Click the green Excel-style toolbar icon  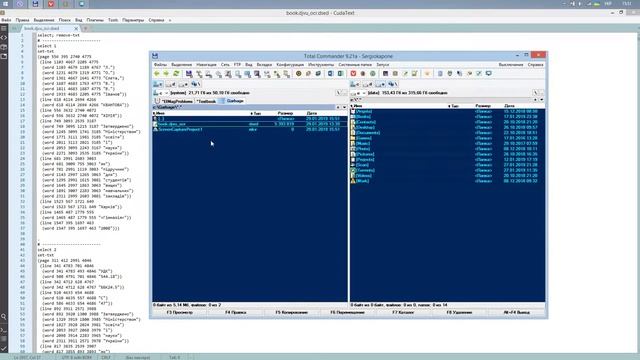[x=340, y=74]
